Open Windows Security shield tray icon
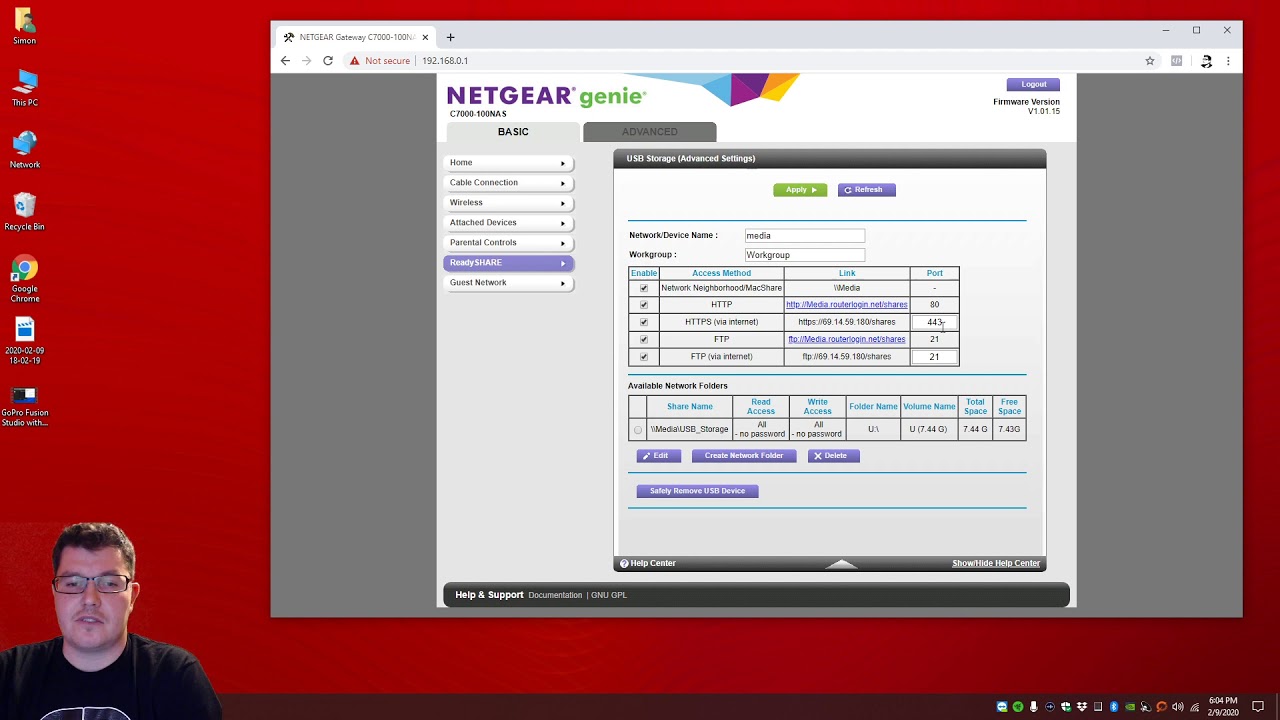 tap(1066, 707)
